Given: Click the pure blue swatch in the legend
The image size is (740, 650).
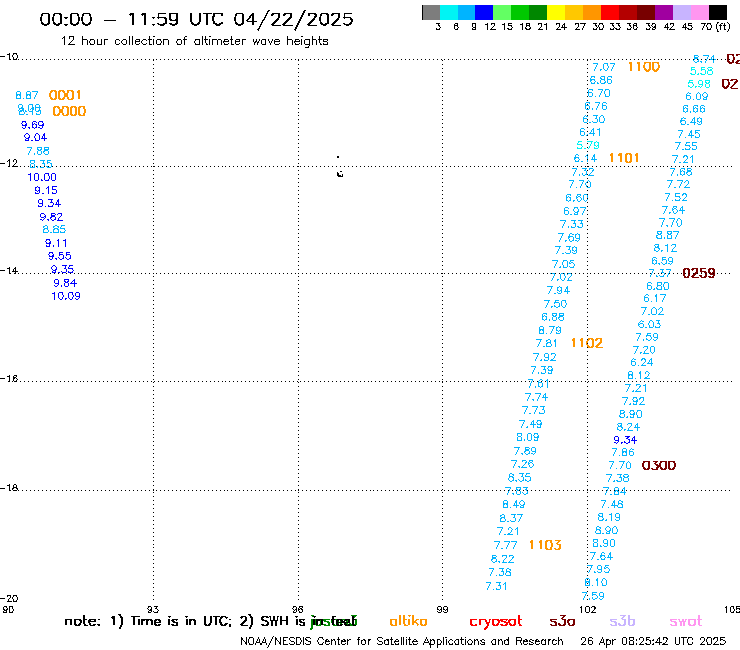Looking at the screenshot, I should 484,12.
